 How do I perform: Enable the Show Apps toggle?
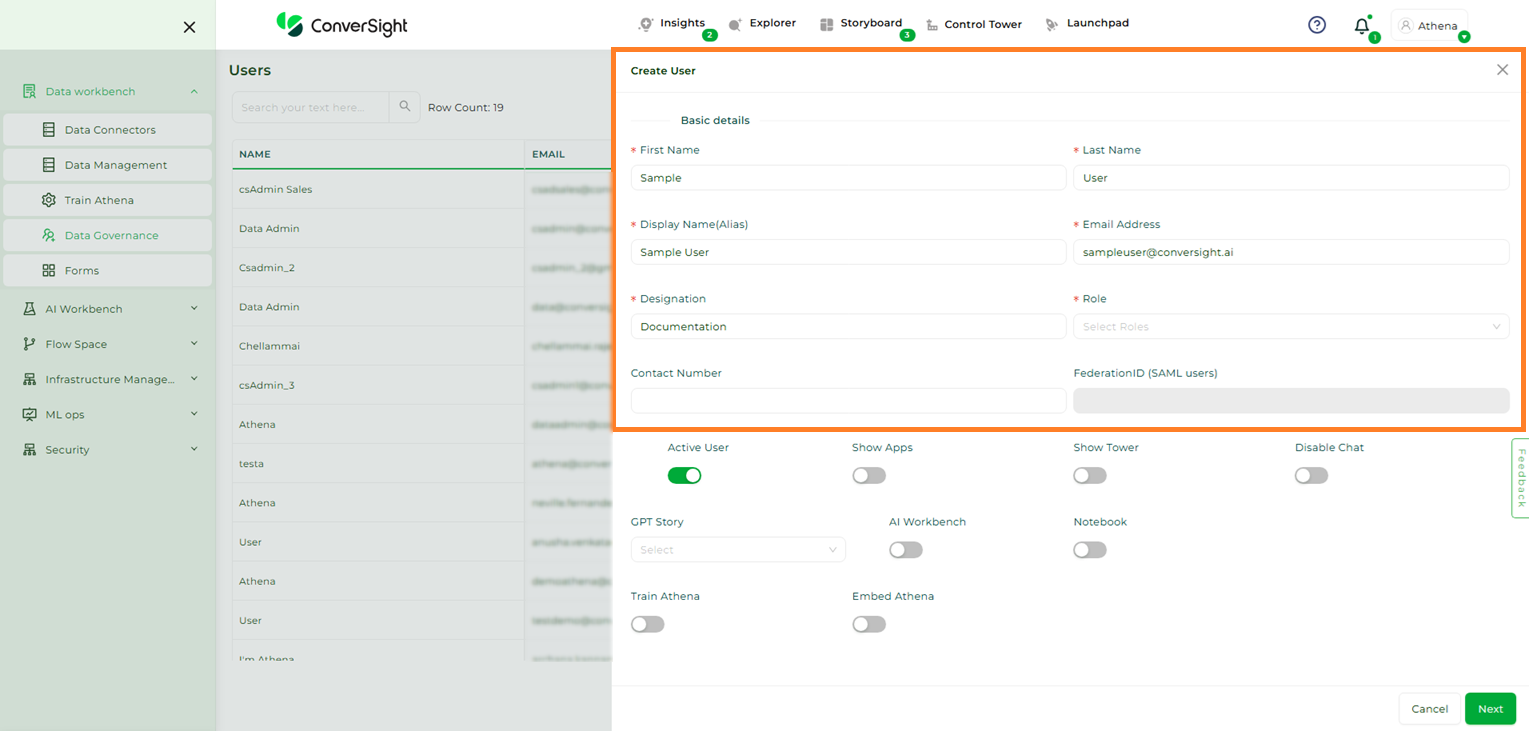click(869, 476)
